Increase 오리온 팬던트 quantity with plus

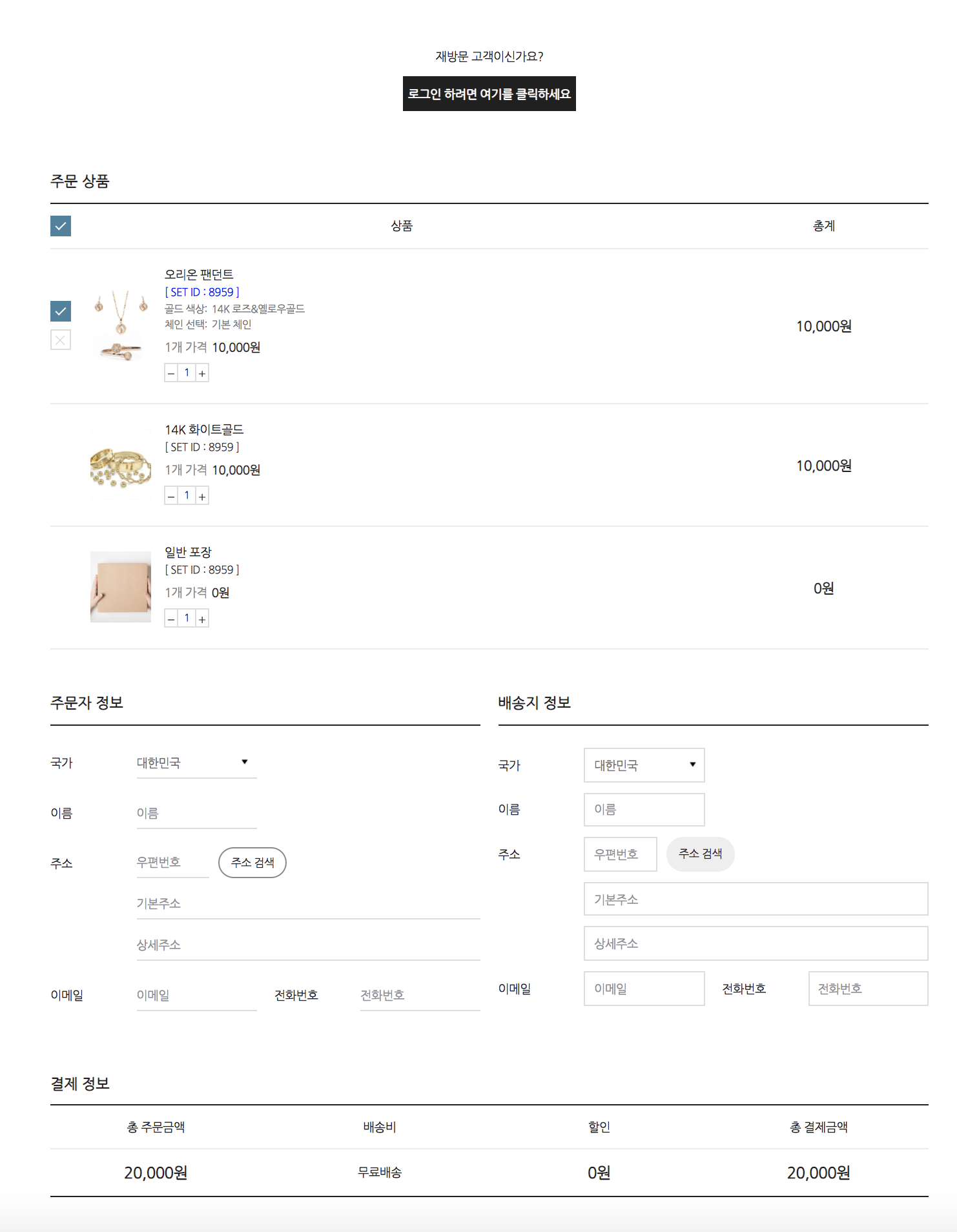click(202, 373)
